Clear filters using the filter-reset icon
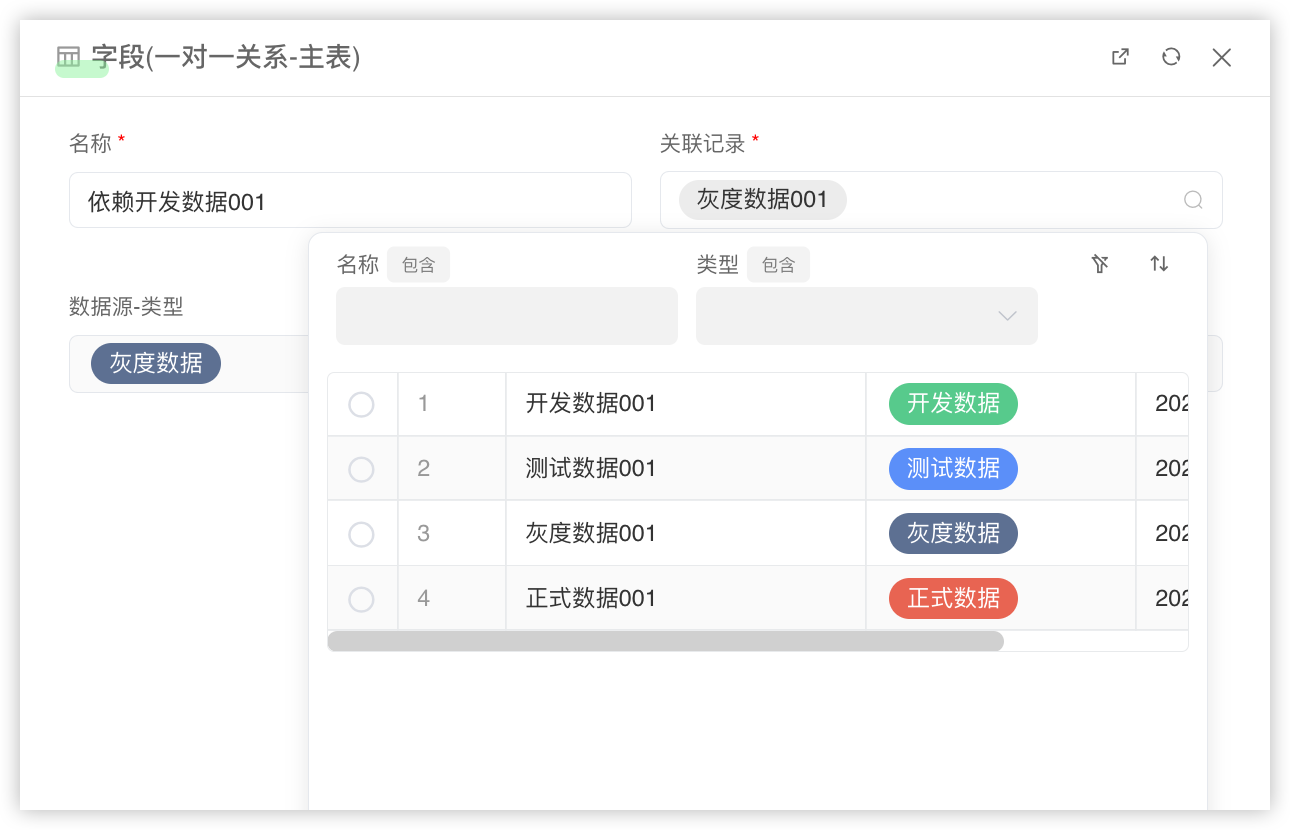This screenshot has height=830, width=1290. coord(1100,264)
